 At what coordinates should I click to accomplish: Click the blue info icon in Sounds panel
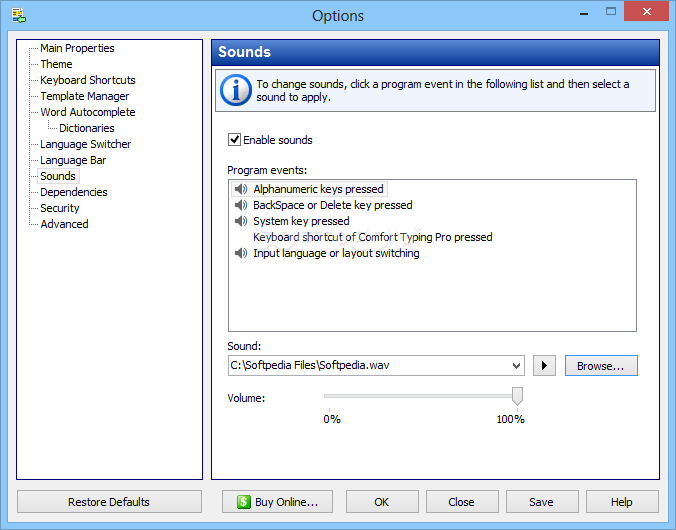click(236, 90)
